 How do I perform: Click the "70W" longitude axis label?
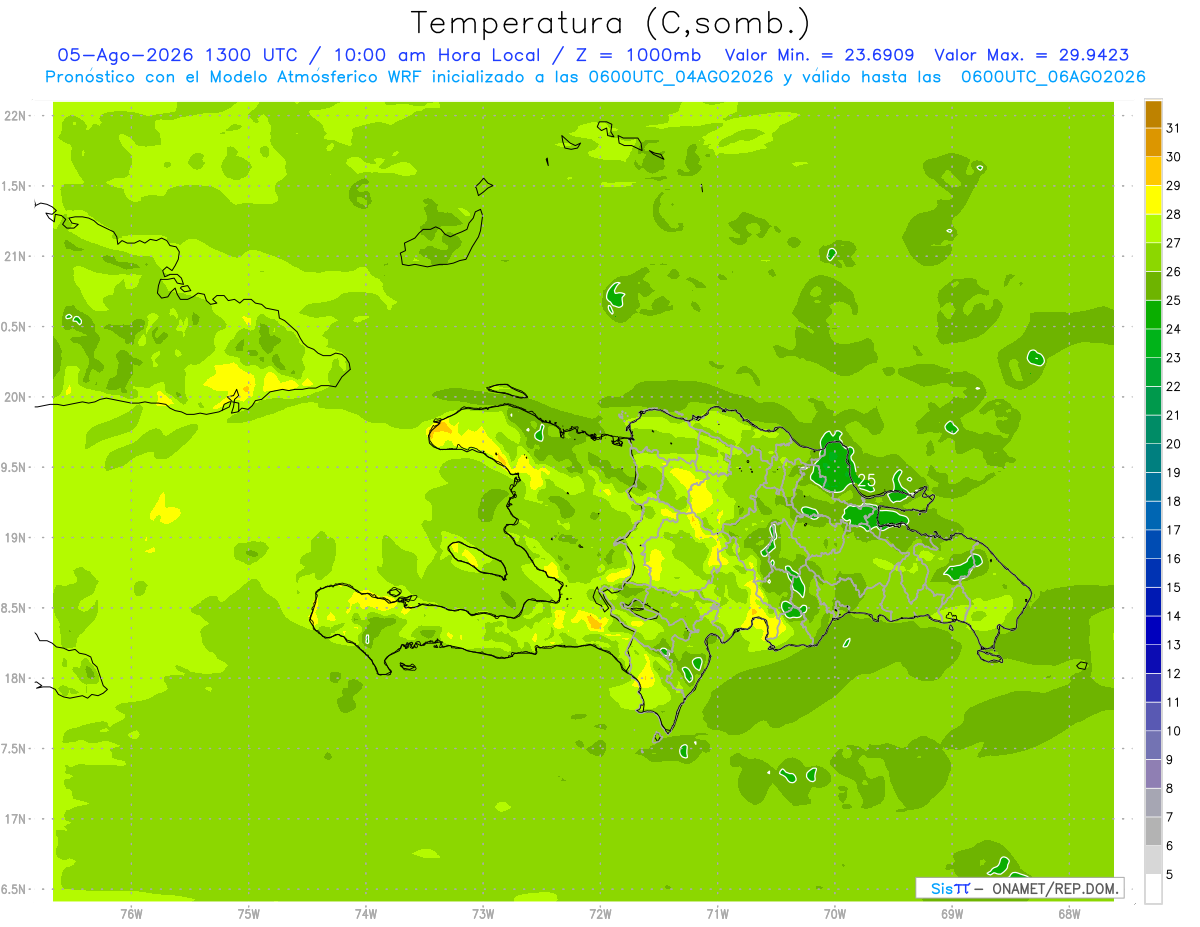(835, 914)
